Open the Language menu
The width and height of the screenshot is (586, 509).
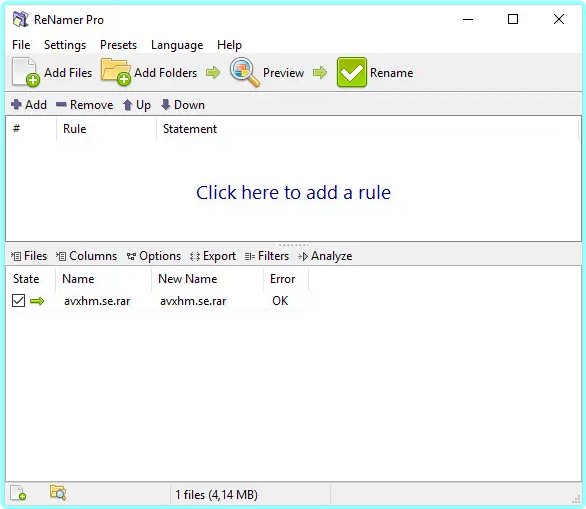177,45
